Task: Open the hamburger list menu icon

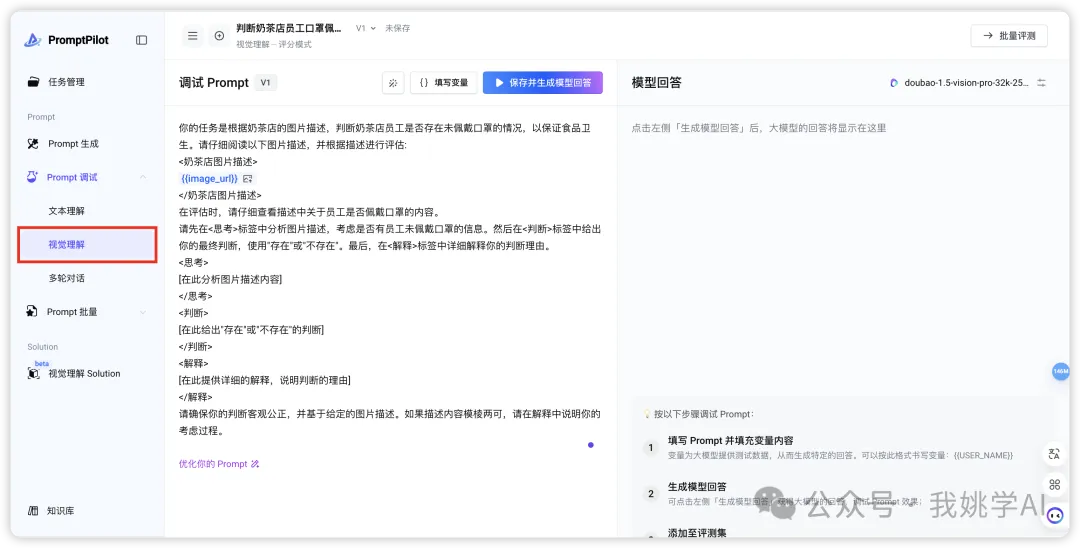Action: (x=193, y=36)
